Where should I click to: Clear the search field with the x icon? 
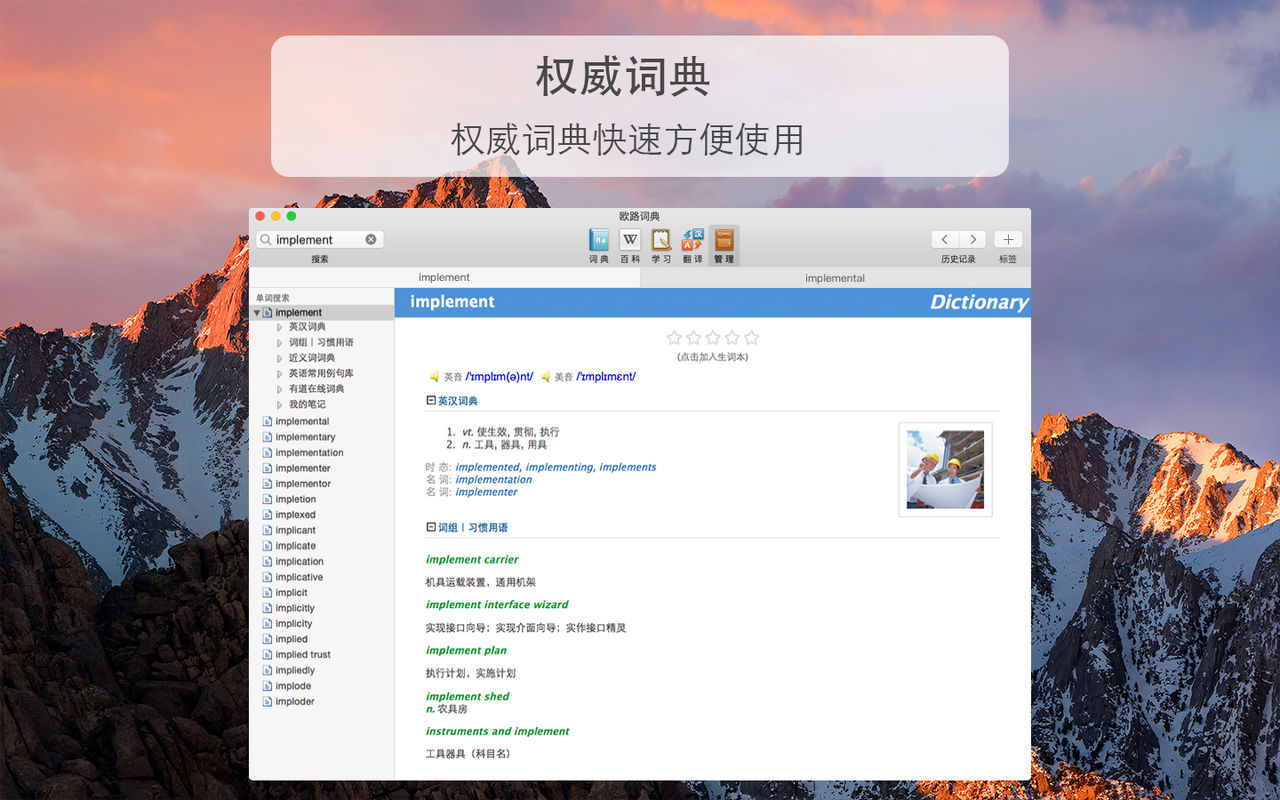click(x=371, y=240)
